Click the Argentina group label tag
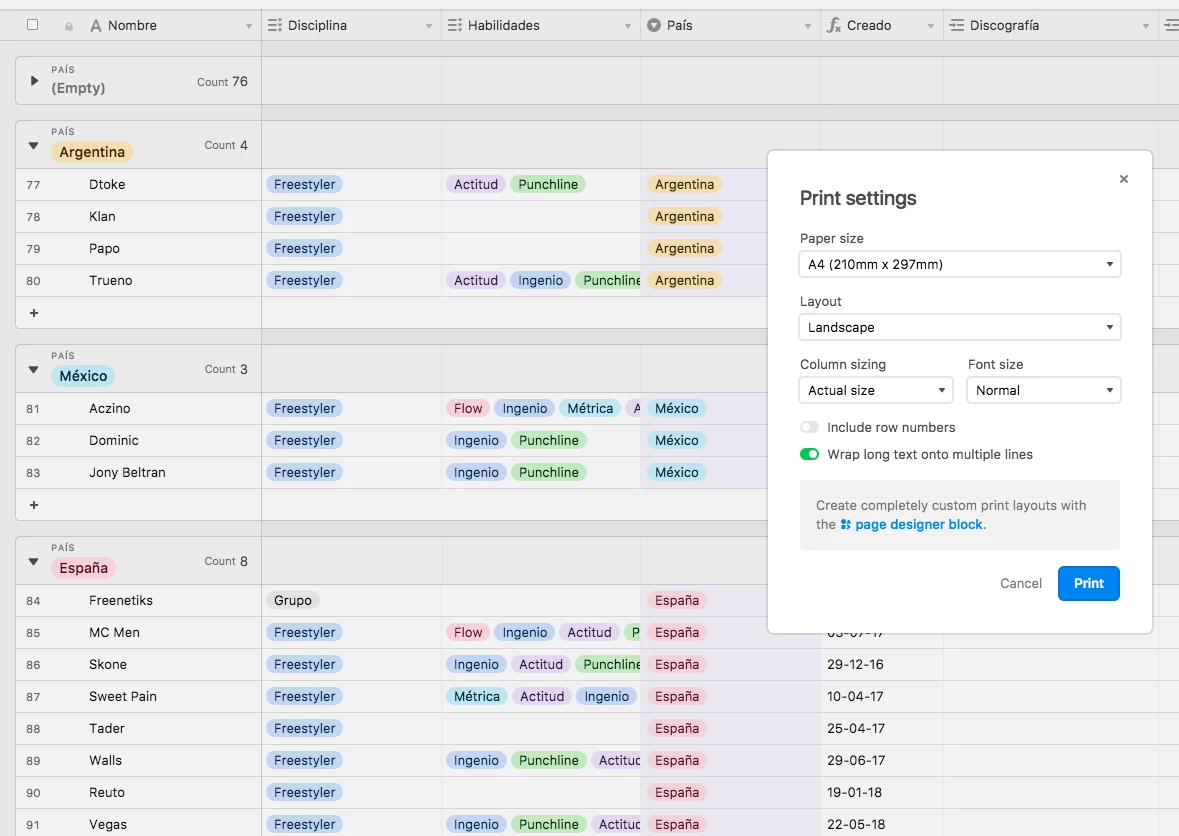 point(92,152)
